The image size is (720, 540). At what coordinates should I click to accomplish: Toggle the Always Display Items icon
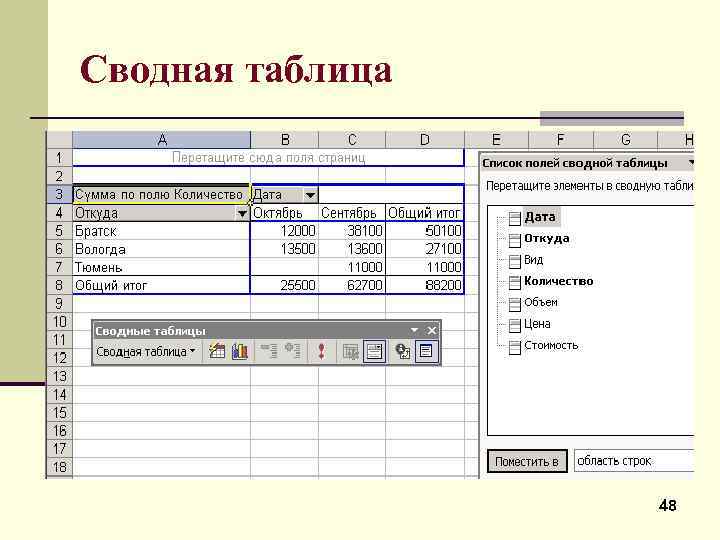coord(374,351)
